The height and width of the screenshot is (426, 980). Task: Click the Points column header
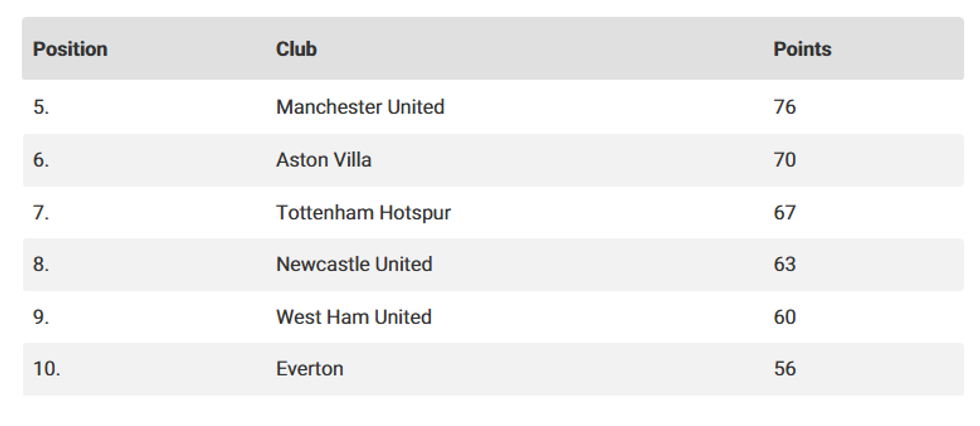coord(802,49)
